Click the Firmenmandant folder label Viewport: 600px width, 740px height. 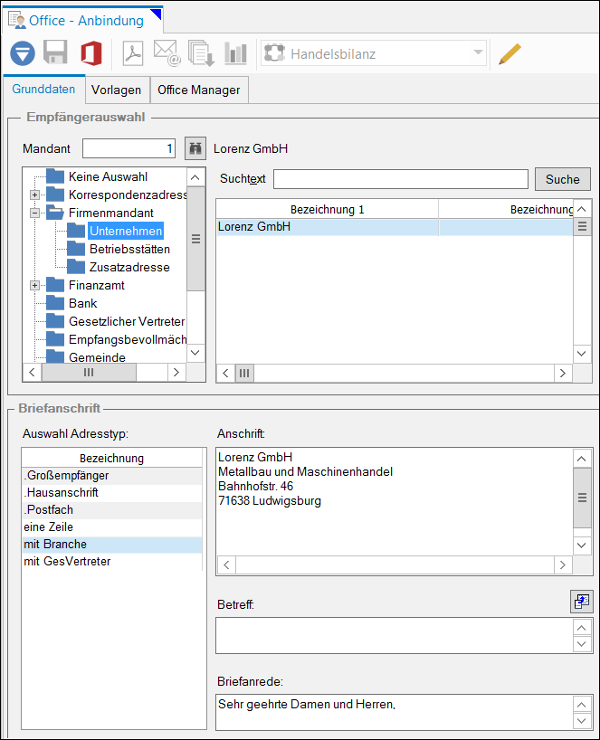point(111,213)
